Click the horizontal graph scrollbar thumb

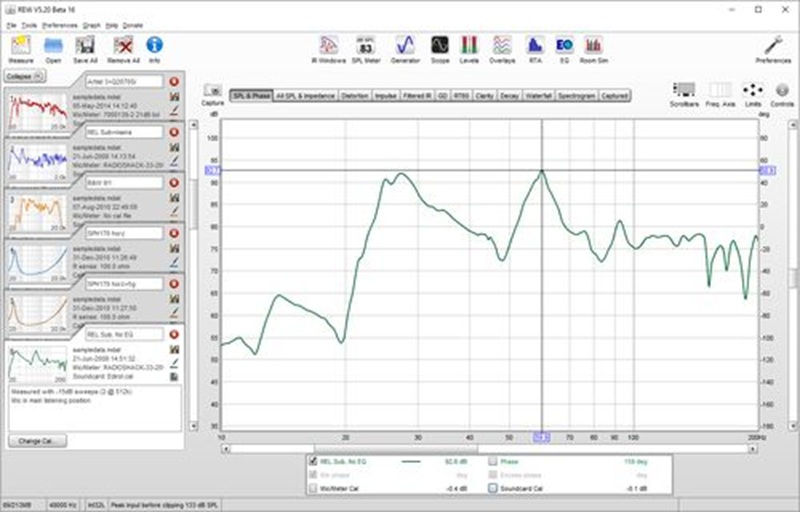(x=396, y=449)
